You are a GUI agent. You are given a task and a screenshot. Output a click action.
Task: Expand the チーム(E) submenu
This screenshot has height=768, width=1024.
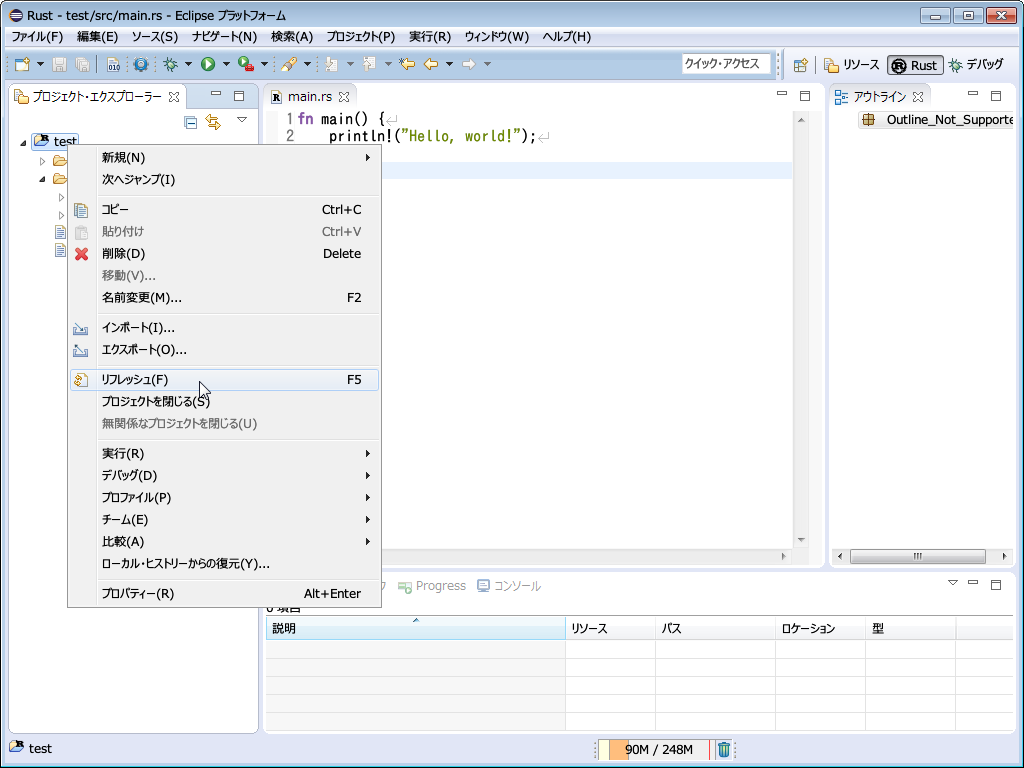tap(224, 520)
